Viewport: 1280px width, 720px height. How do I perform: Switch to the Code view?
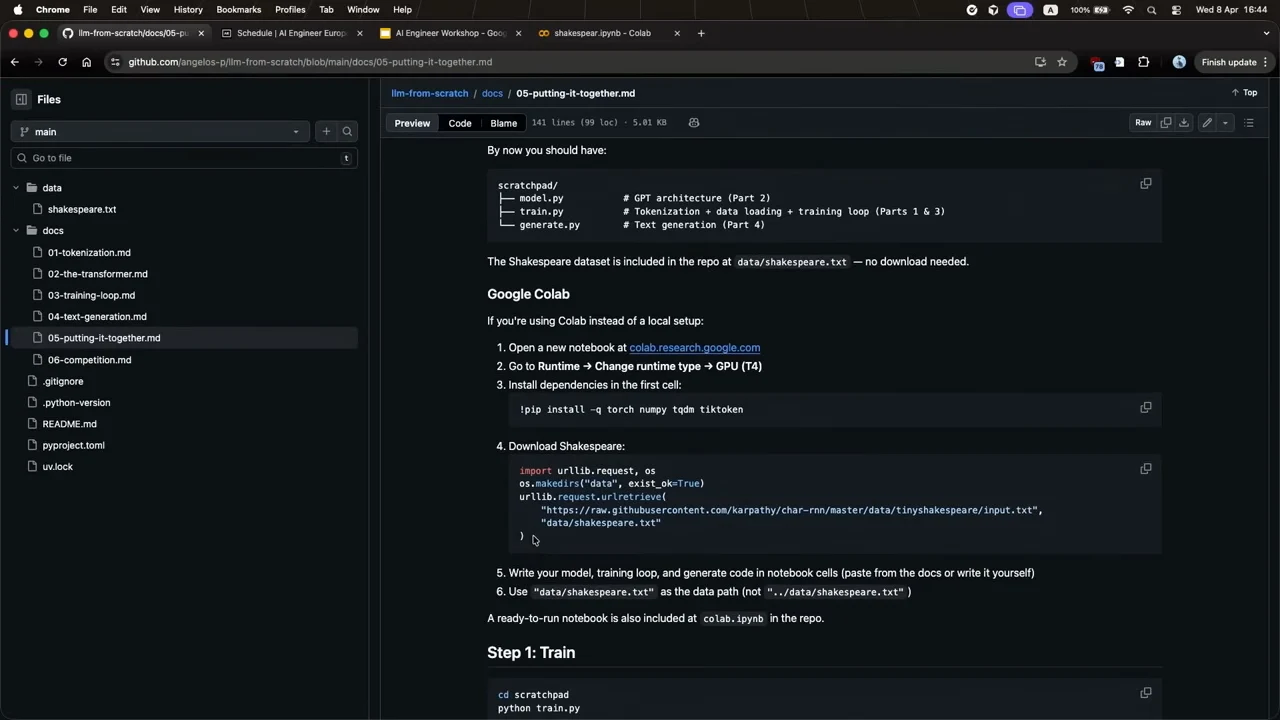click(460, 123)
